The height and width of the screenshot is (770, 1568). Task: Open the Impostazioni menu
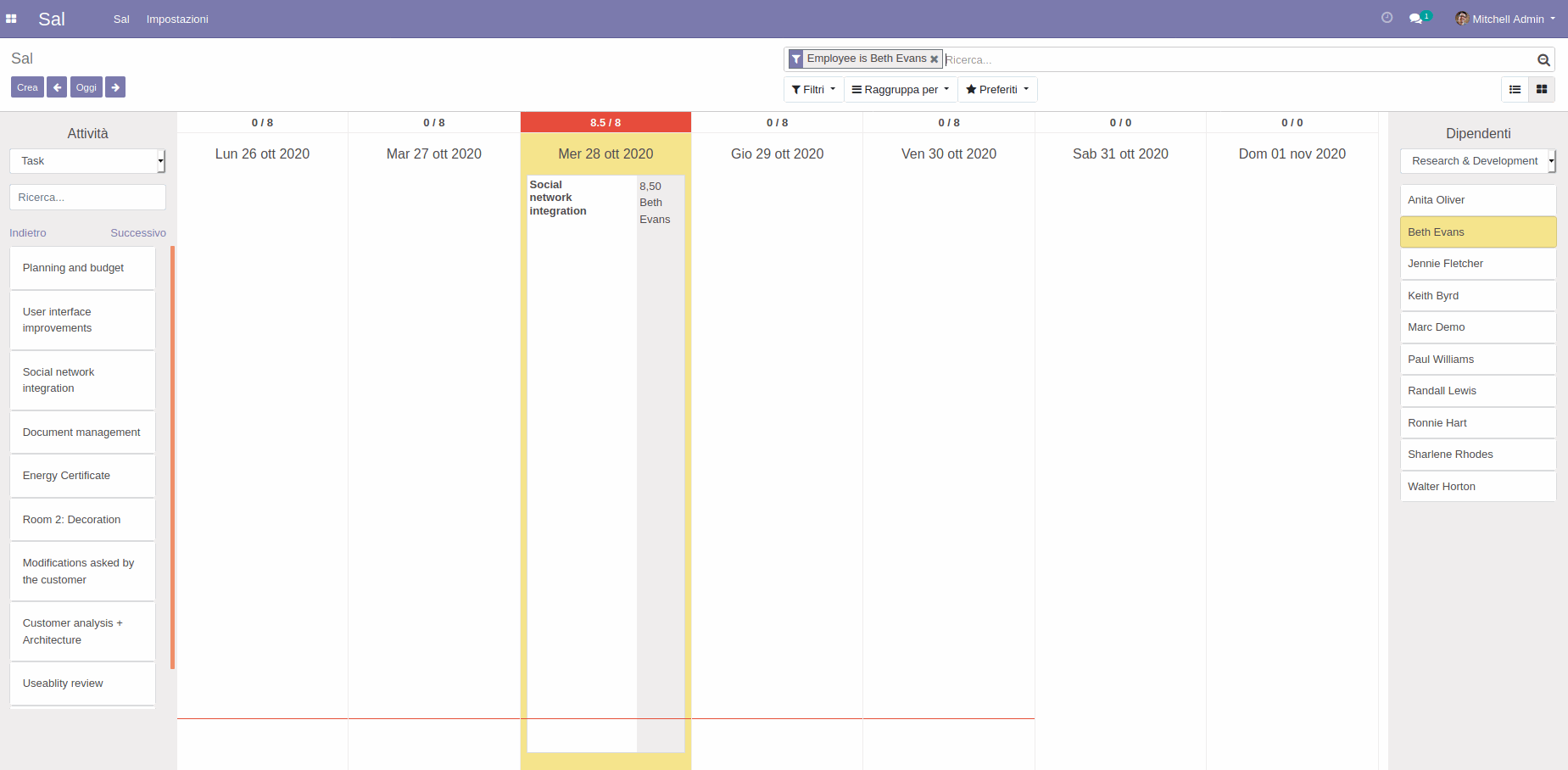[x=177, y=19]
